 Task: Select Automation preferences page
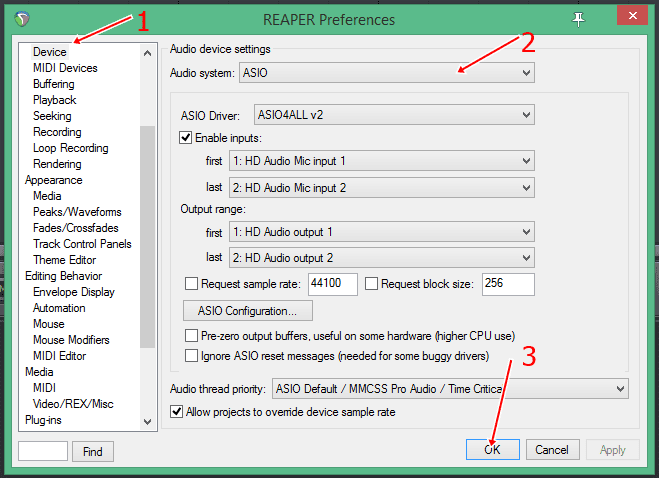point(59,307)
